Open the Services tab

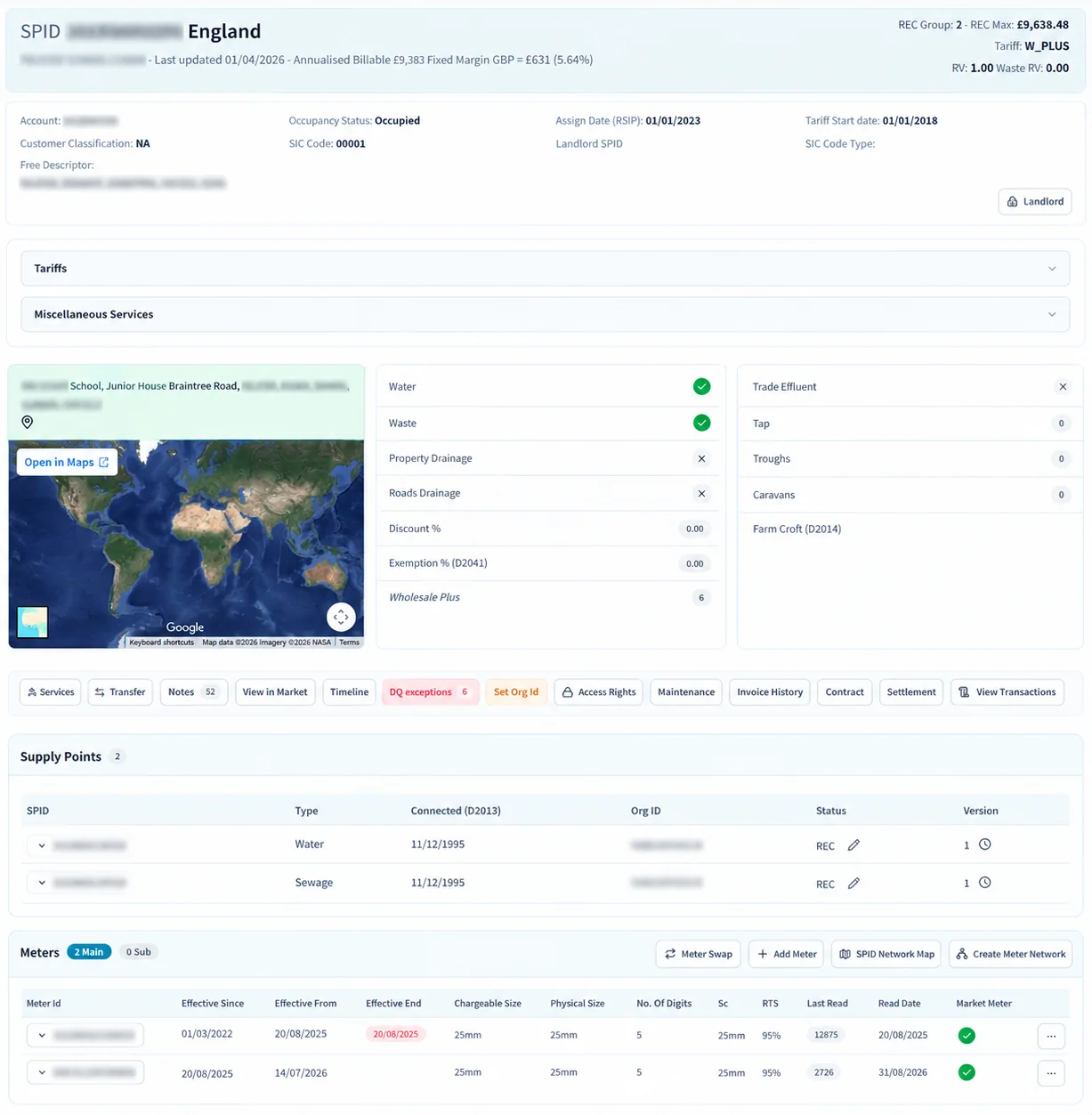pyautogui.click(x=51, y=691)
